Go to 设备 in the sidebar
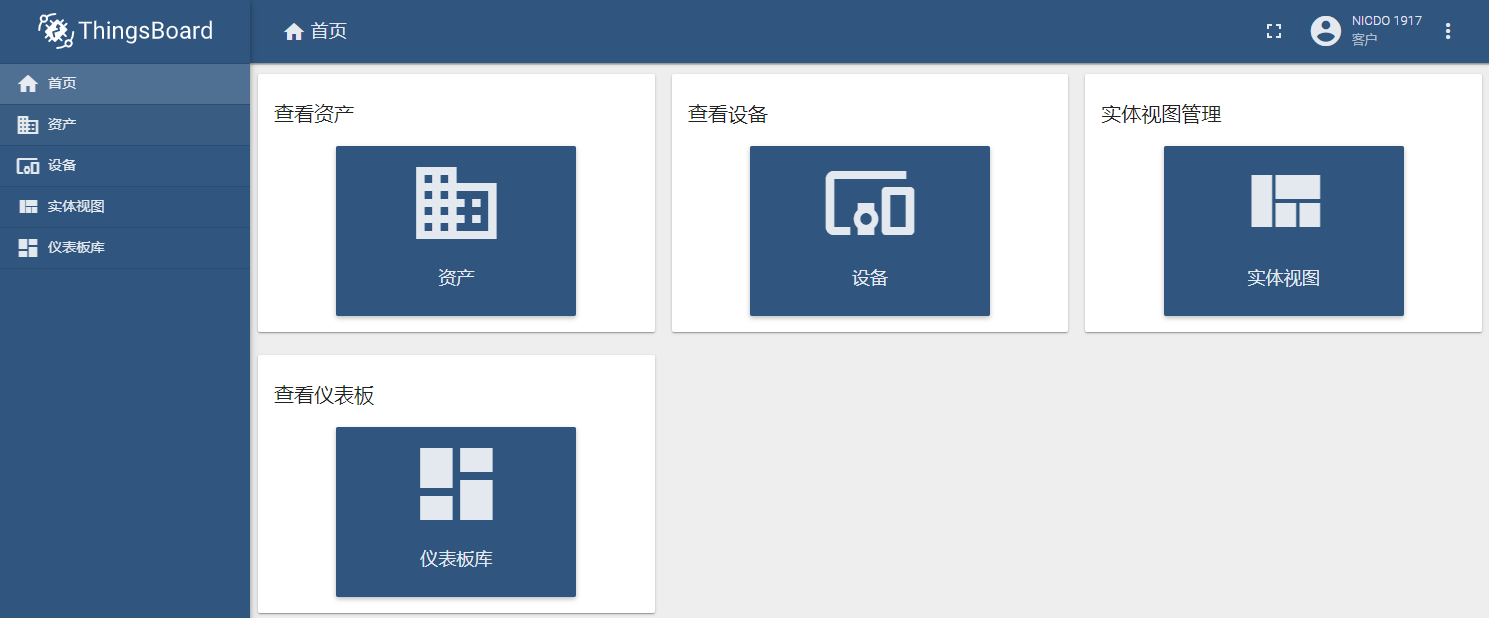Viewport: 1489px width, 618px height. pos(125,166)
